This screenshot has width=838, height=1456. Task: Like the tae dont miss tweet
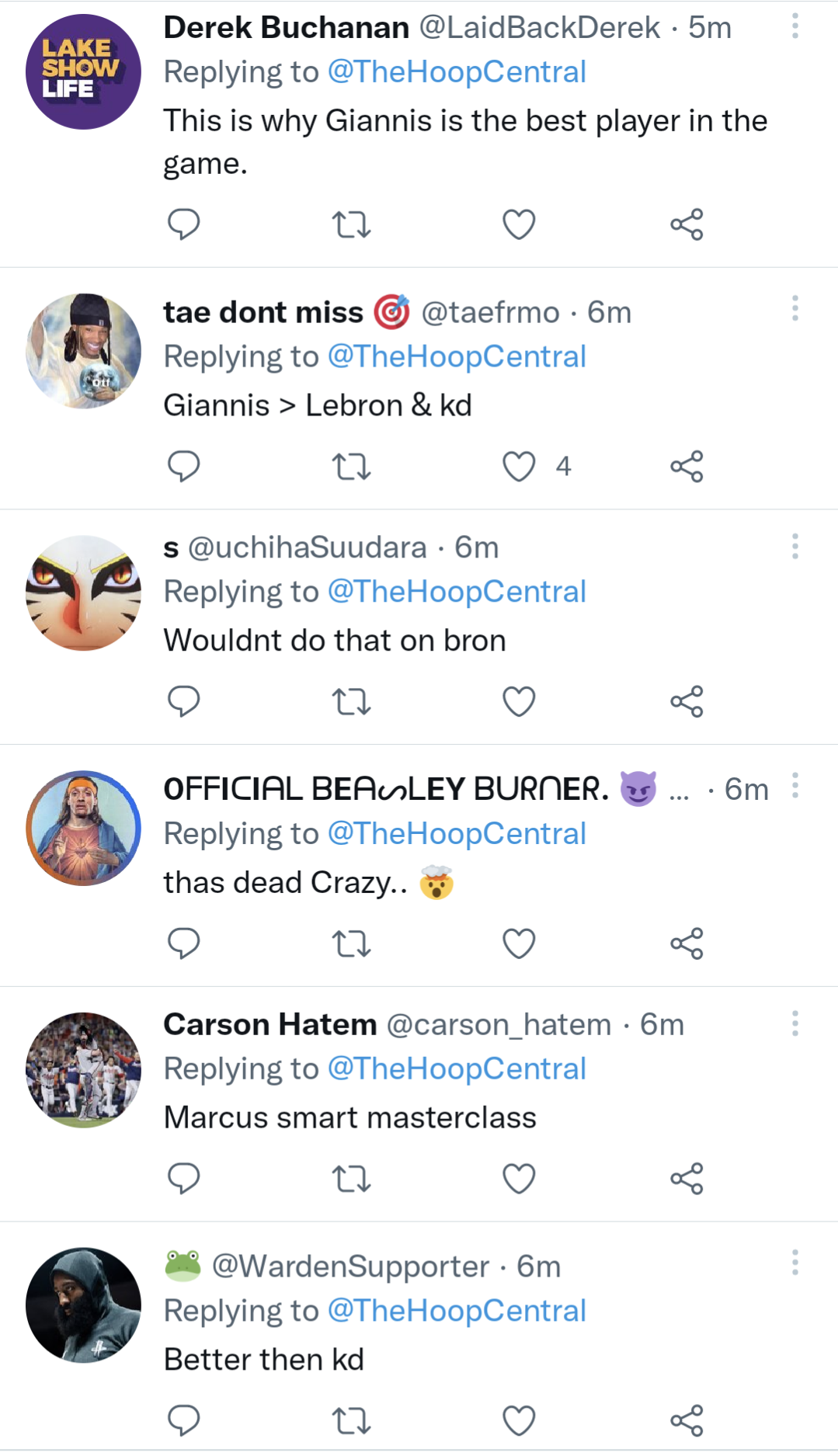519,467
